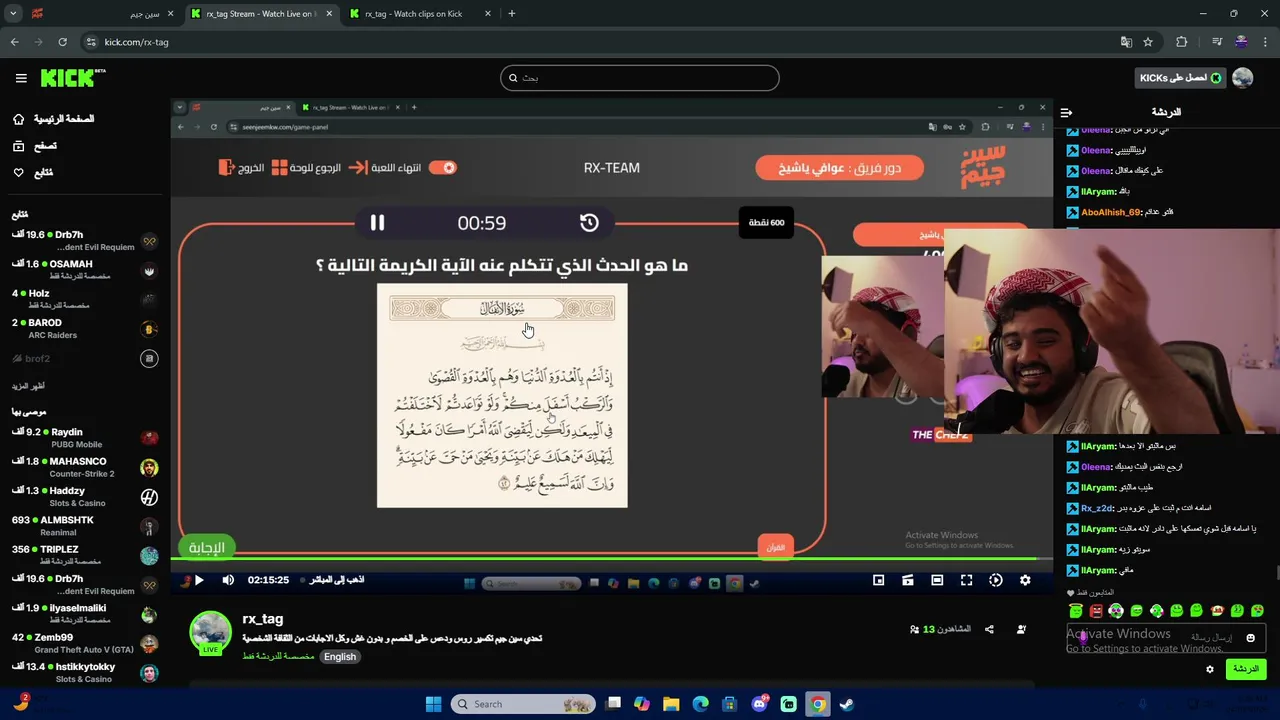
Task: Open the Chrome tab search dropdown
Action: (x=13, y=14)
